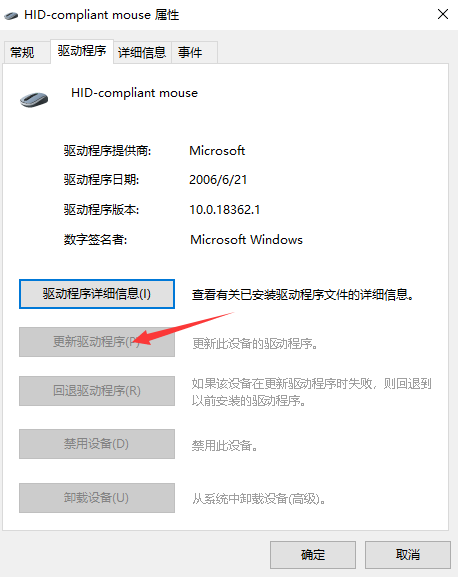
Task: Click the 更新驱动程序(P) button
Action: (x=97, y=342)
